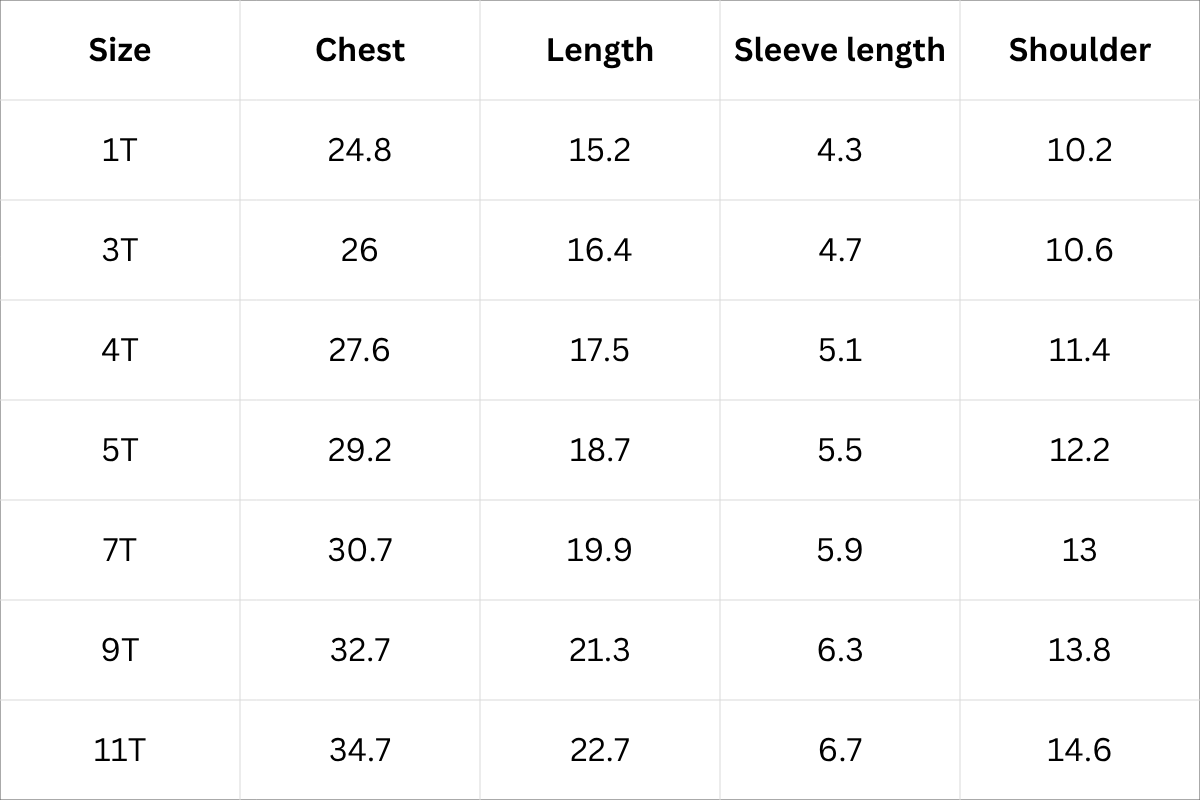The height and width of the screenshot is (800, 1200).
Task: Select the 16.4 length value for 3T
Action: tap(600, 250)
